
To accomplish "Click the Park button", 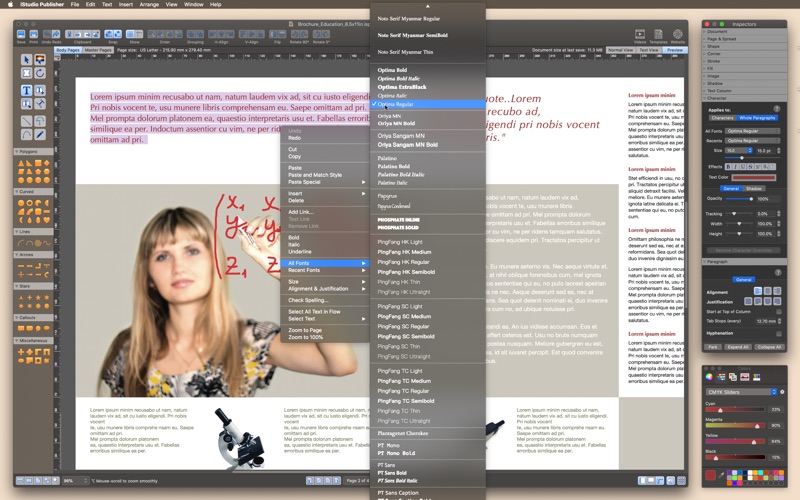I will (713, 347).
